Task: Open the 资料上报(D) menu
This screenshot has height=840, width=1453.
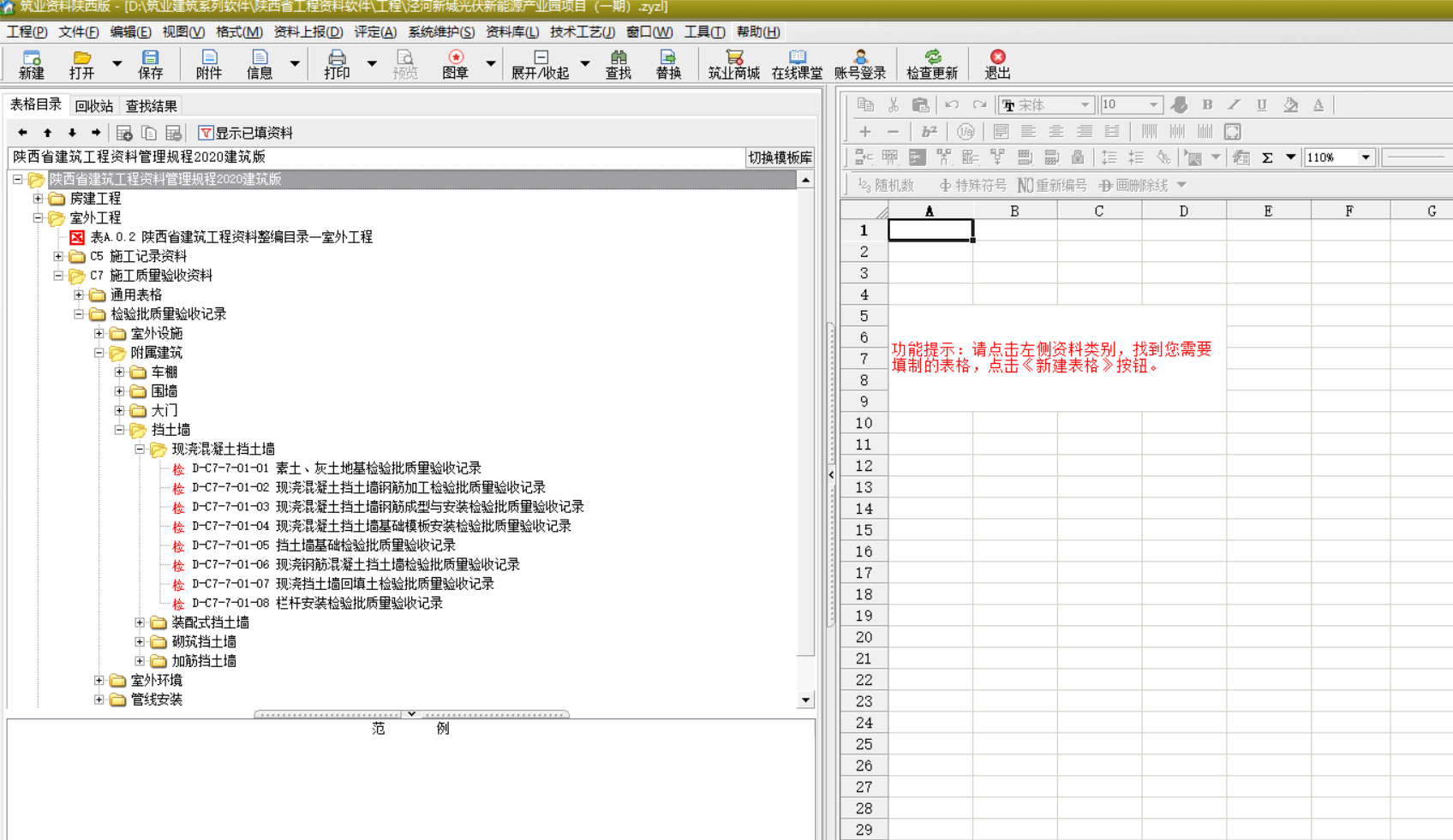Action: coord(308,32)
